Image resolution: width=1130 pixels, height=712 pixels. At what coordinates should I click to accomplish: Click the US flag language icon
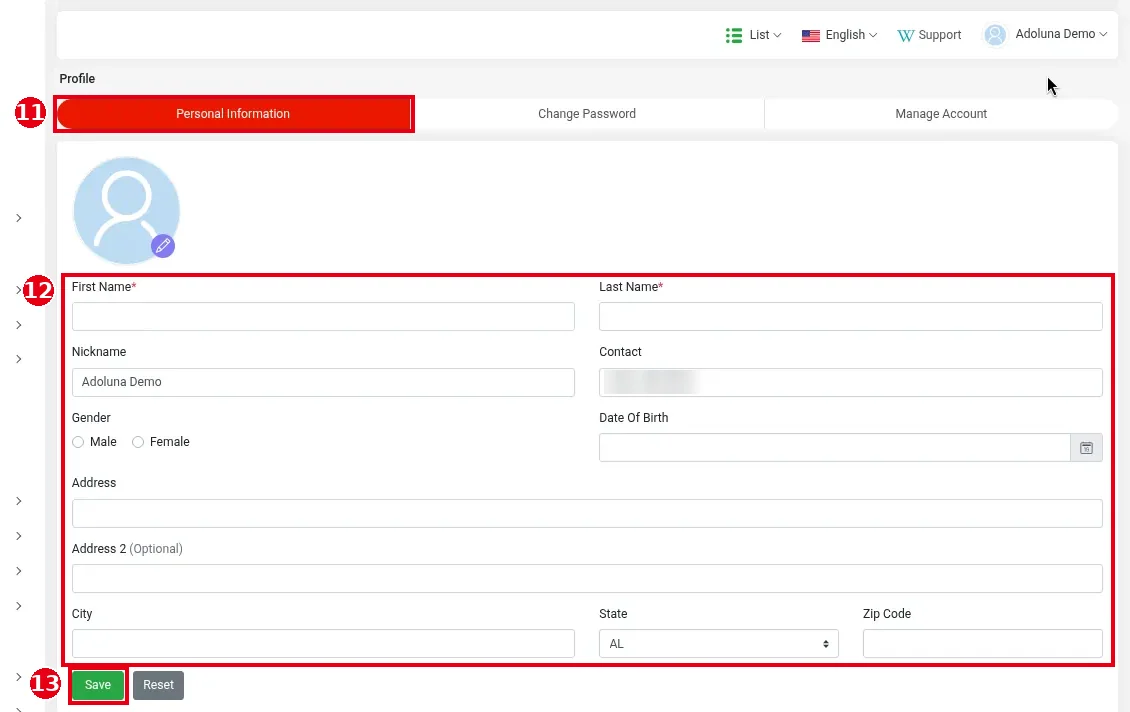[811, 35]
